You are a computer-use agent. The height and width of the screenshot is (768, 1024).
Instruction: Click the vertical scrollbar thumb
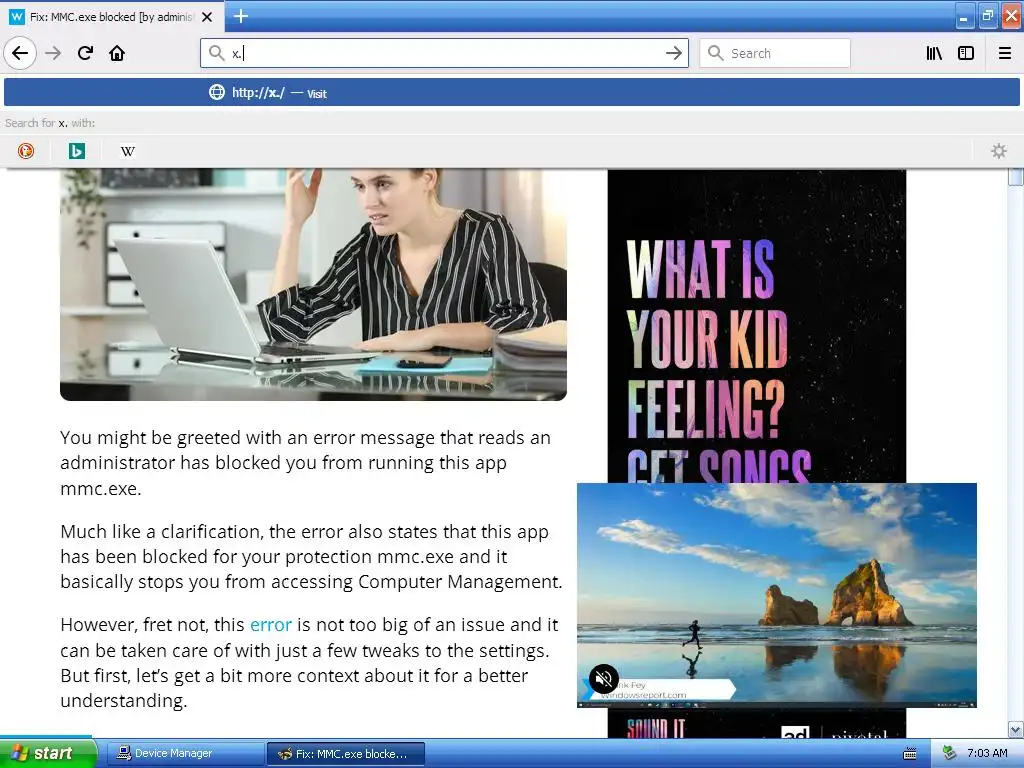[x=1016, y=177]
